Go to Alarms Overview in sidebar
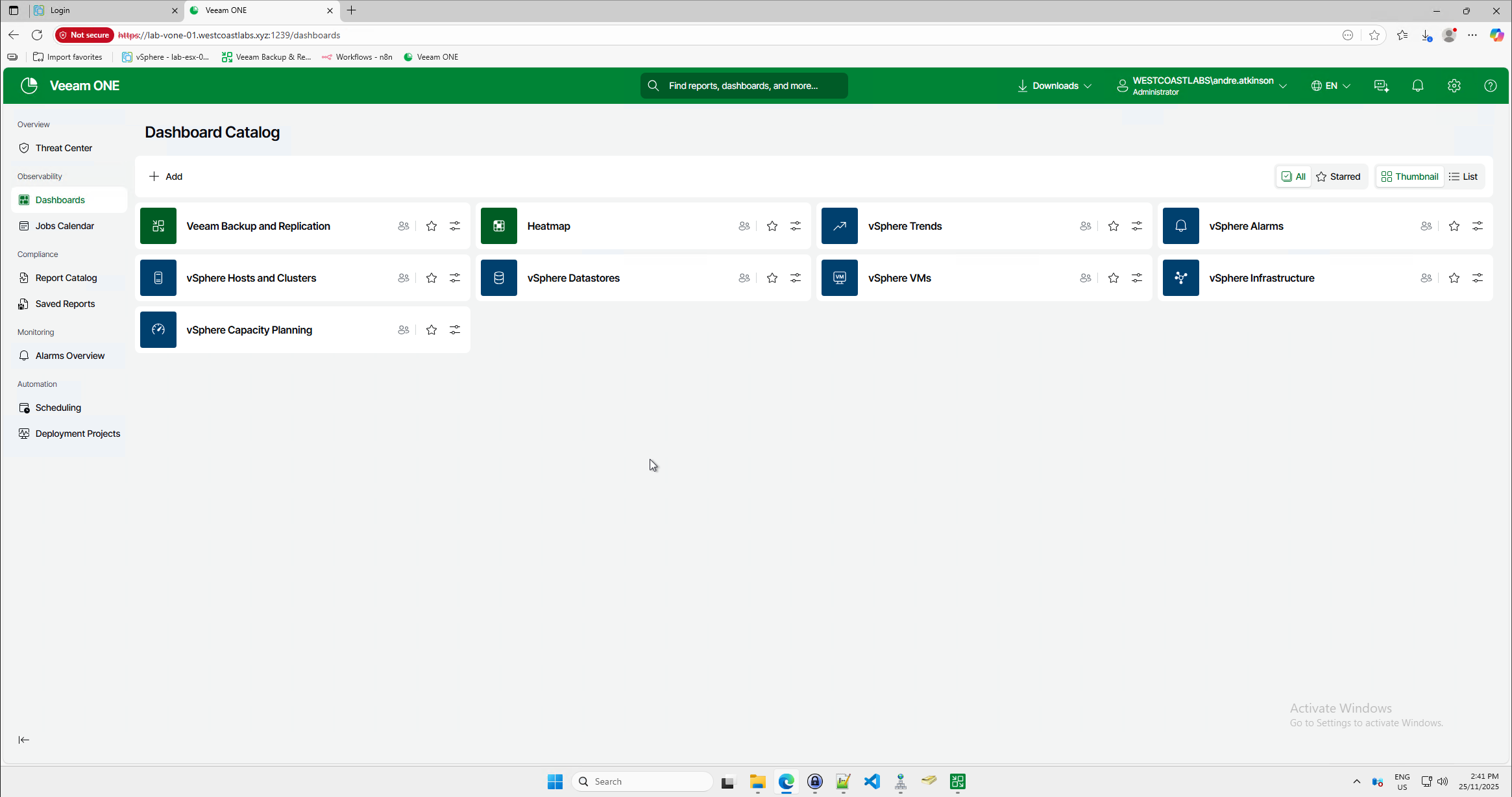The image size is (1512, 797). click(70, 356)
